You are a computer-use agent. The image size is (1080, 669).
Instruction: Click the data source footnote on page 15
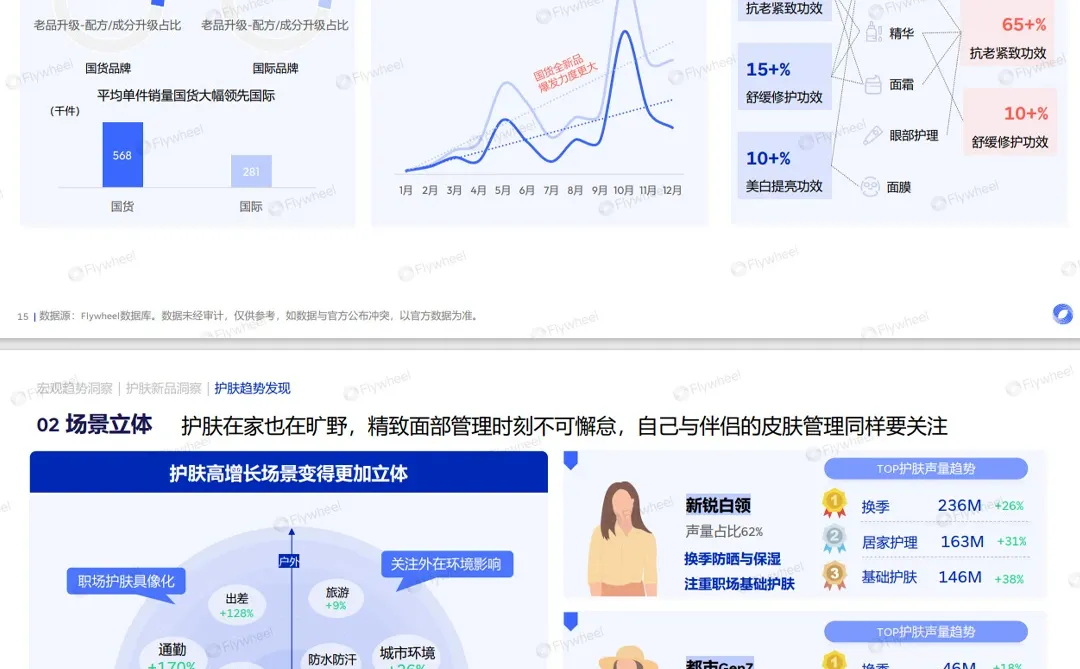[x=258, y=316]
